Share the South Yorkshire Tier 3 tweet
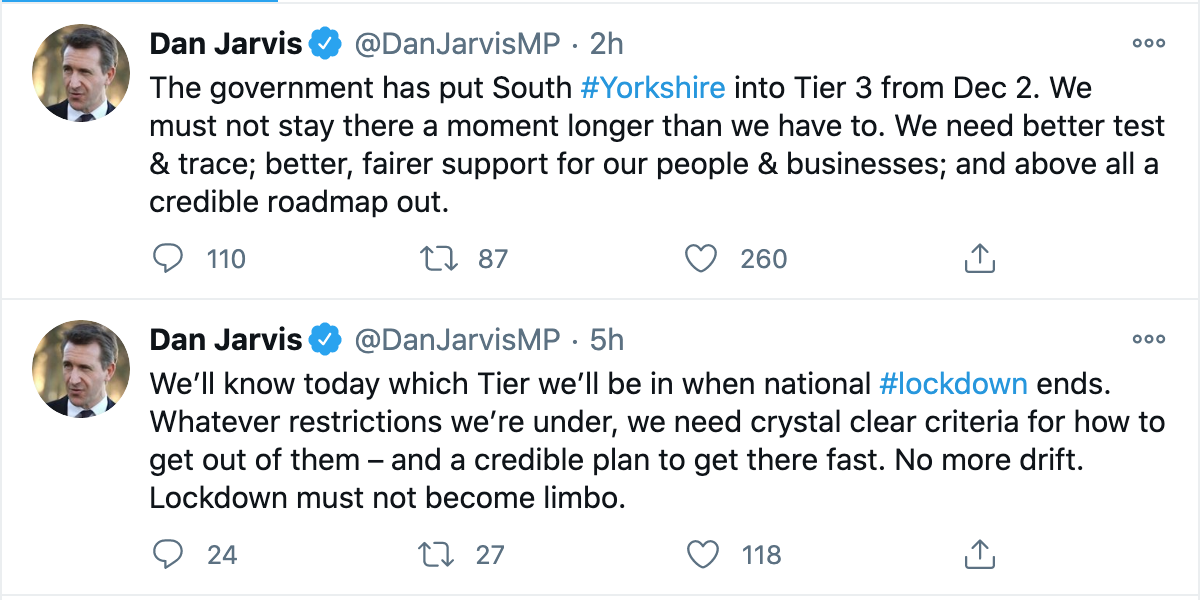1202x600 pixels. click(x=979, y=259)
